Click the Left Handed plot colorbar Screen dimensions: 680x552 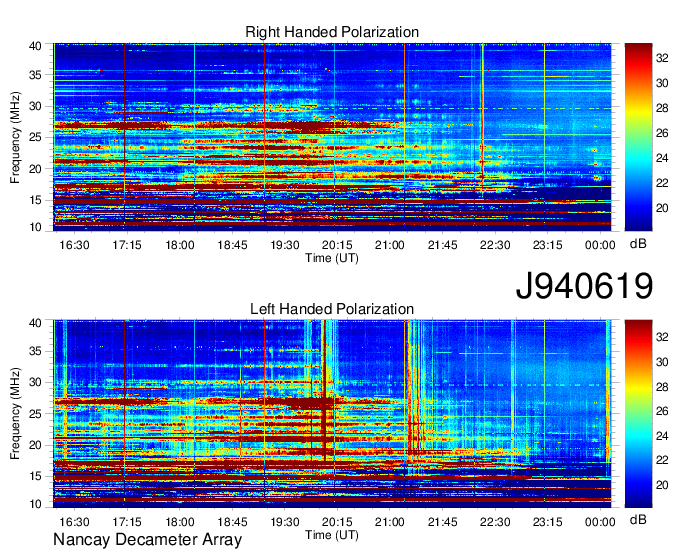pyautogui.click(x=638, y=414)
